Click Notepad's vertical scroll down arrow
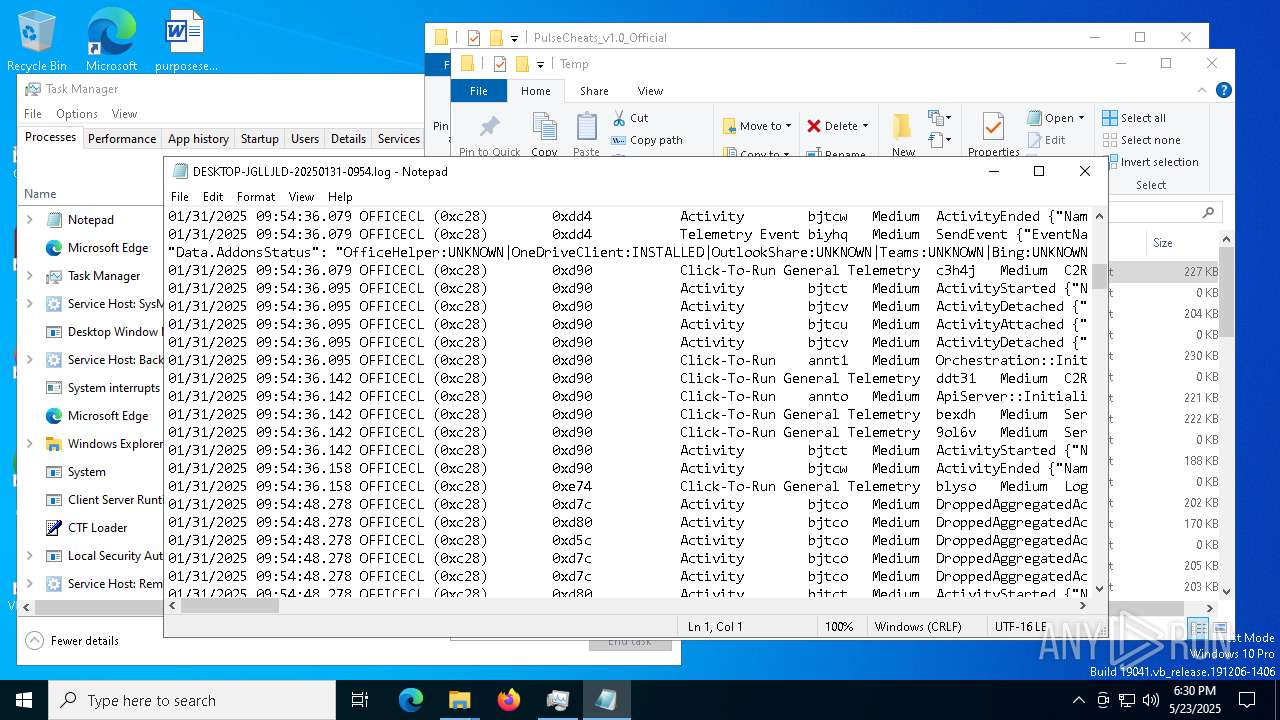 coord(1100,589)
